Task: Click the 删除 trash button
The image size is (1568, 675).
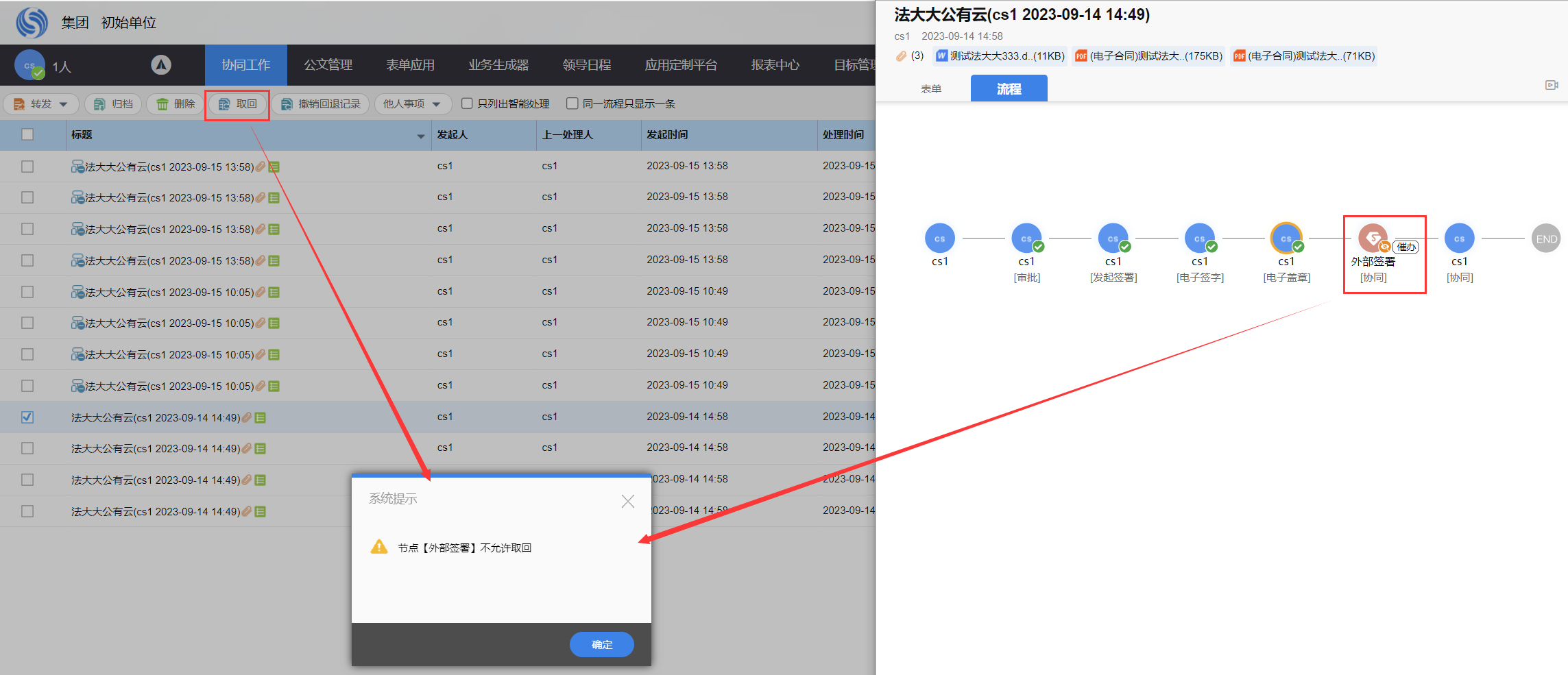Action: (x=176, y=104)
